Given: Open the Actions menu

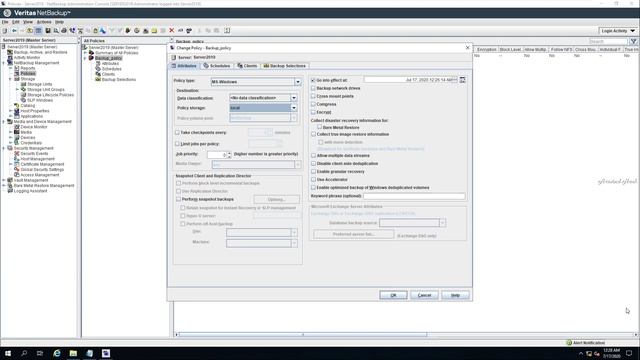Looking at the screenshot, I should (x=44, y=22).
